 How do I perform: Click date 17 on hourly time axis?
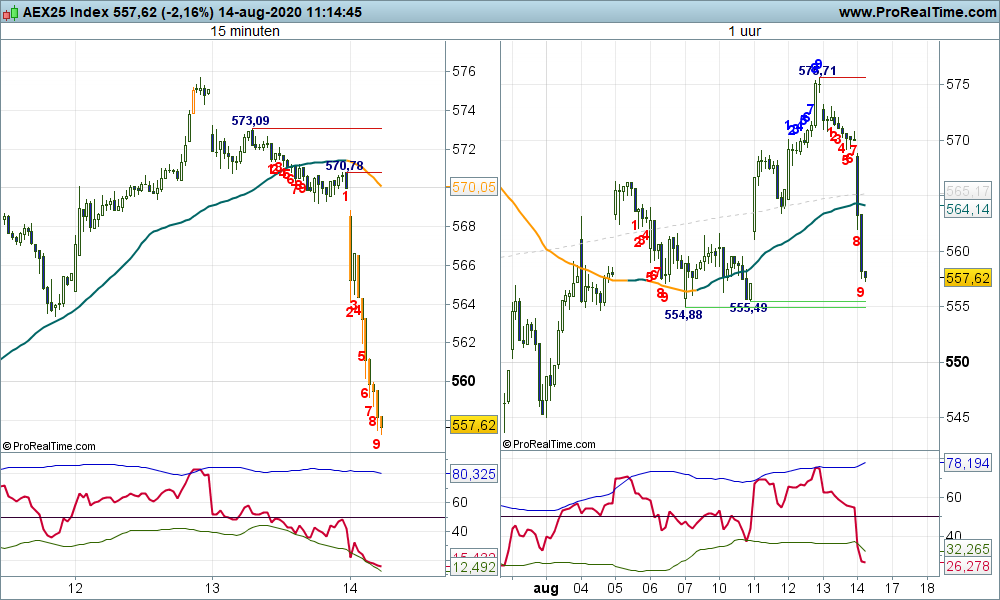pyautogui.click(x=892, y=588)
